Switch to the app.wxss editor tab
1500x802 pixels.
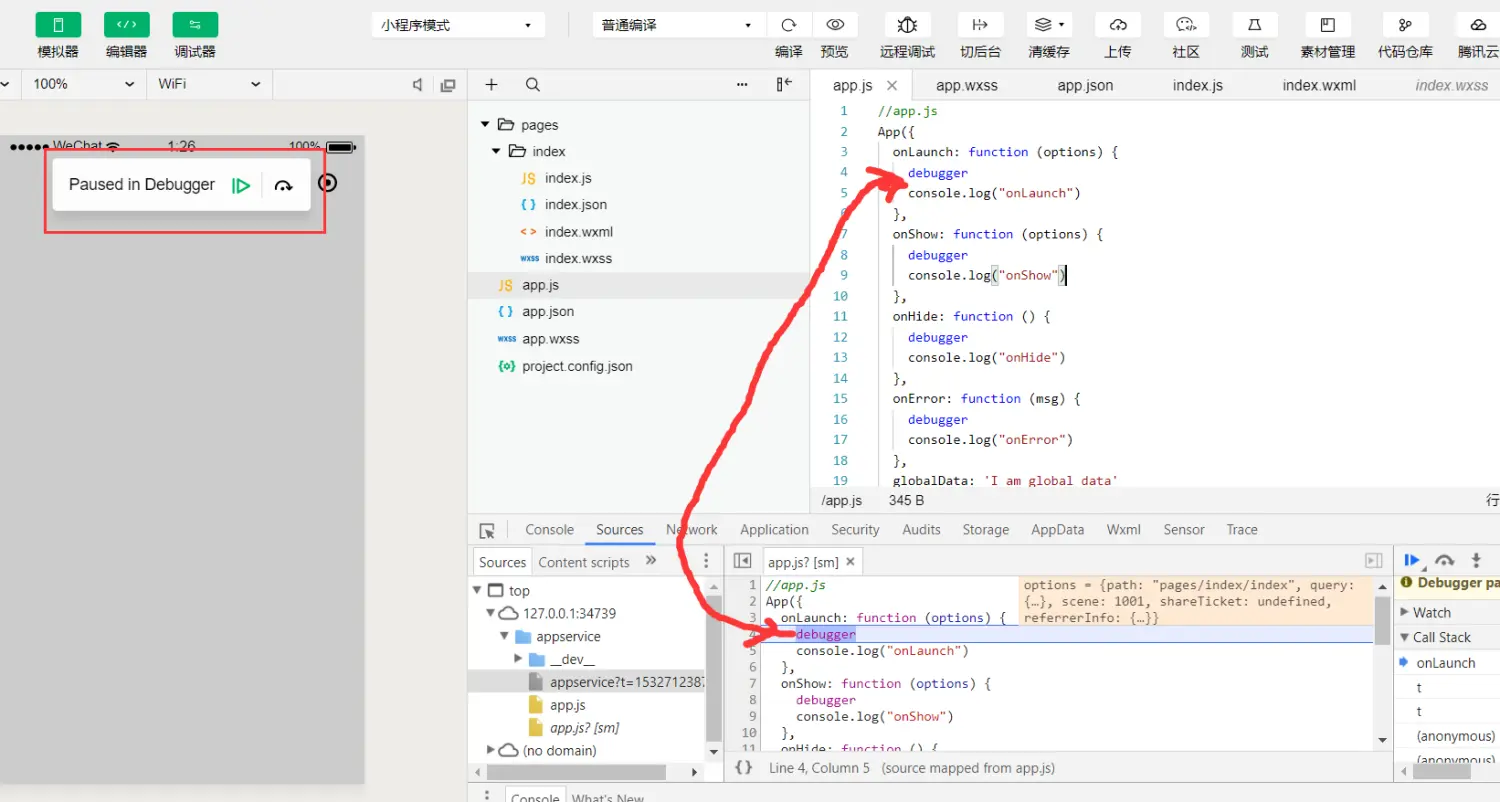tap(967, 86)
